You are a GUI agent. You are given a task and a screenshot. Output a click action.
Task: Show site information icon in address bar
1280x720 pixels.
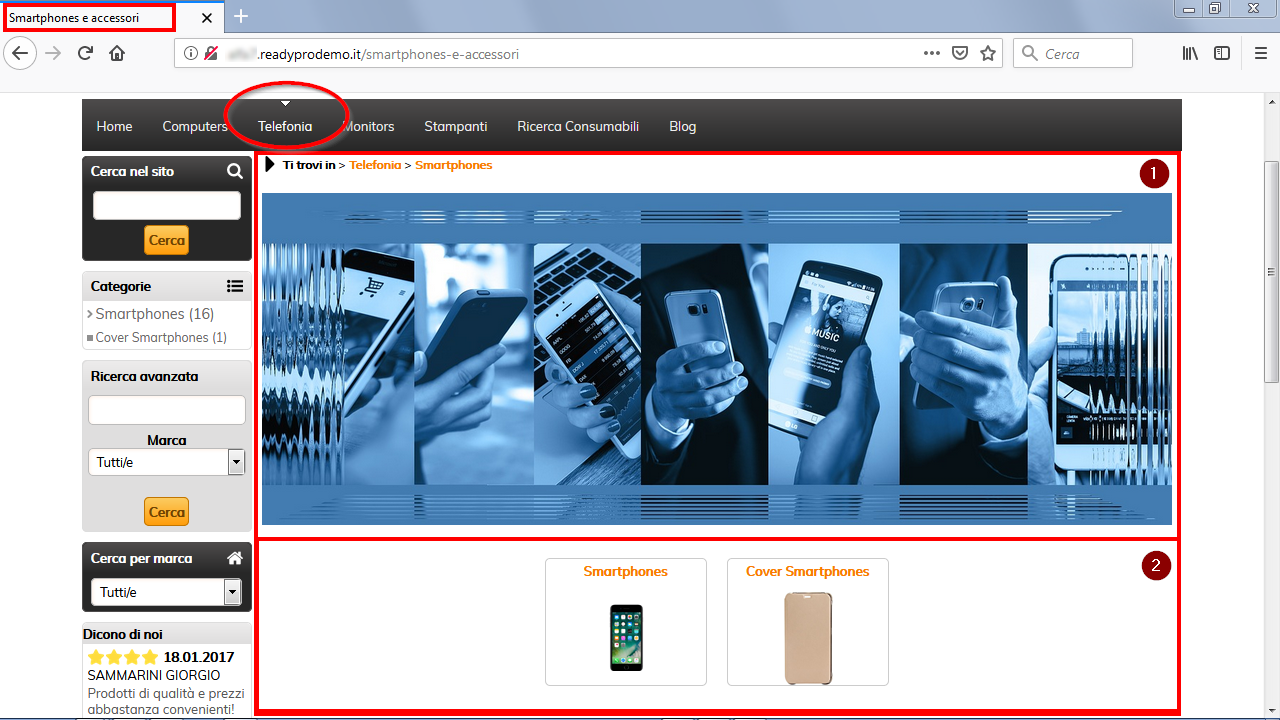pyautogui.click(x=191, y=54)
